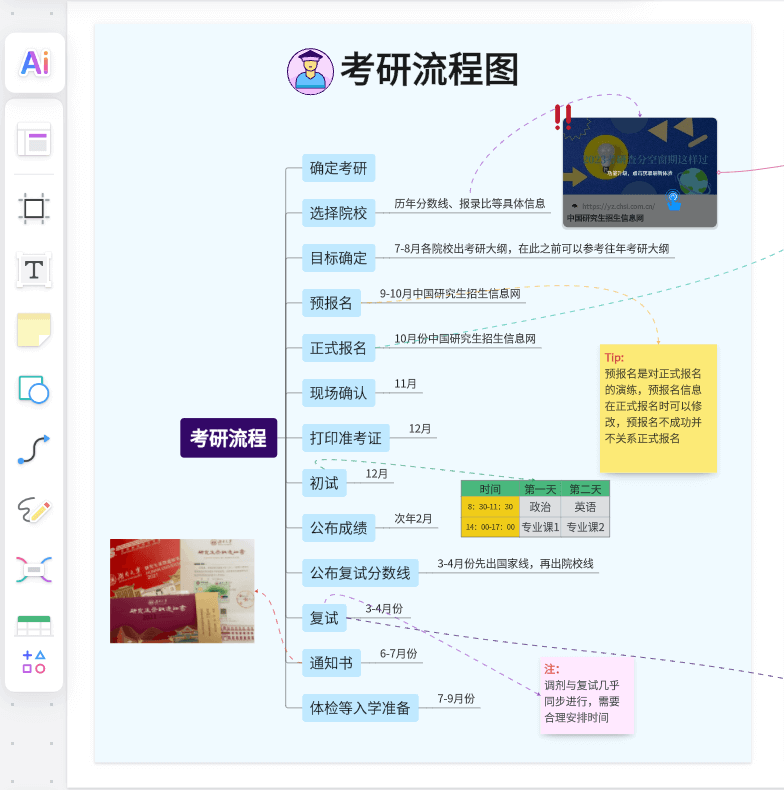Select the 考研流程 root node
This screenshot has height=790, width=784.
(228, 438)
